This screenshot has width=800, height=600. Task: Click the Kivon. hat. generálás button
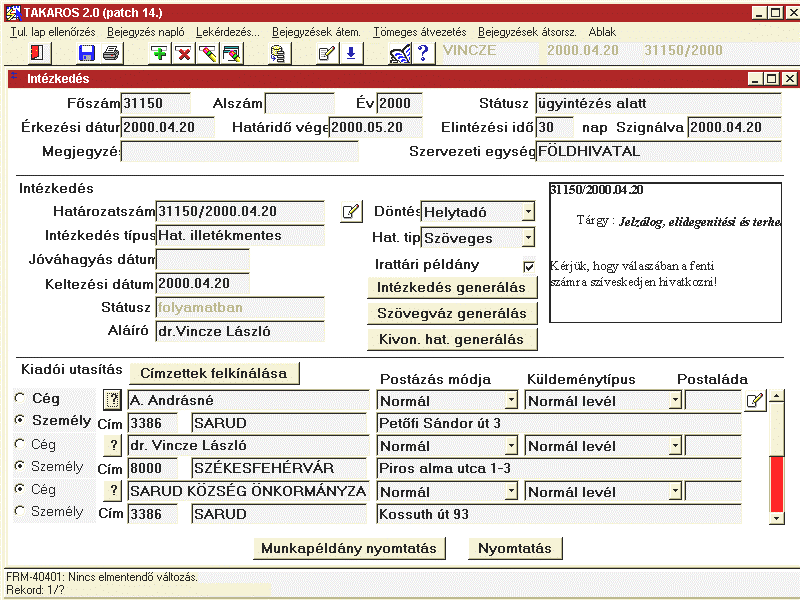coord(452,340)
